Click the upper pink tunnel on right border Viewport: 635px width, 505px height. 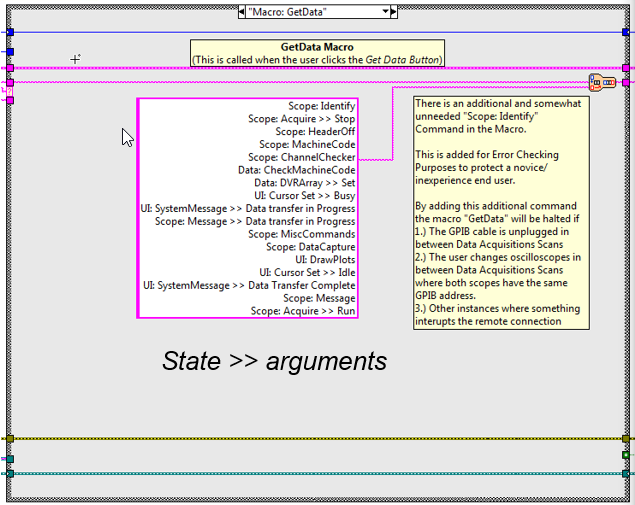(x=626, y=69)
